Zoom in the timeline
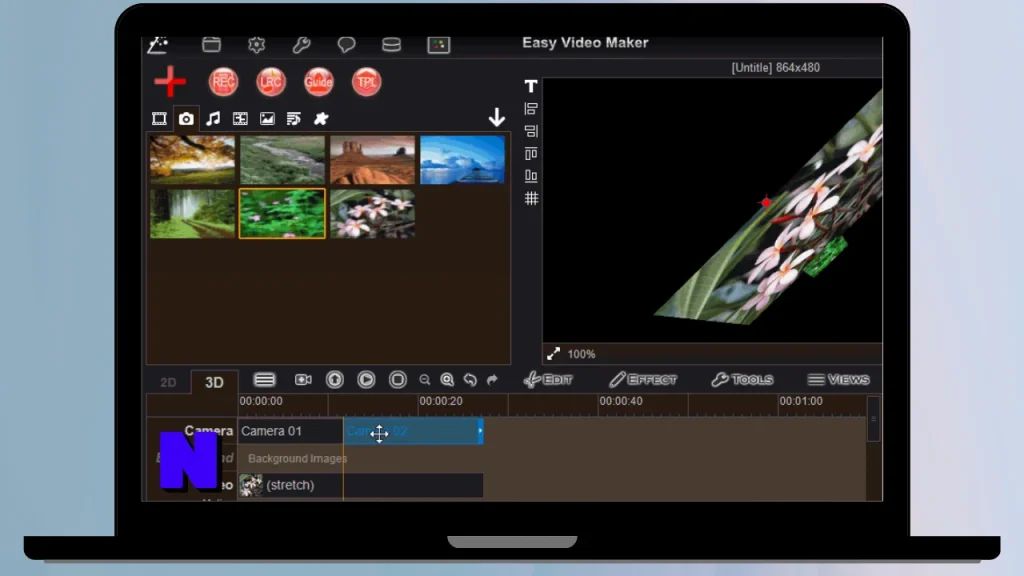 [447, 379]
